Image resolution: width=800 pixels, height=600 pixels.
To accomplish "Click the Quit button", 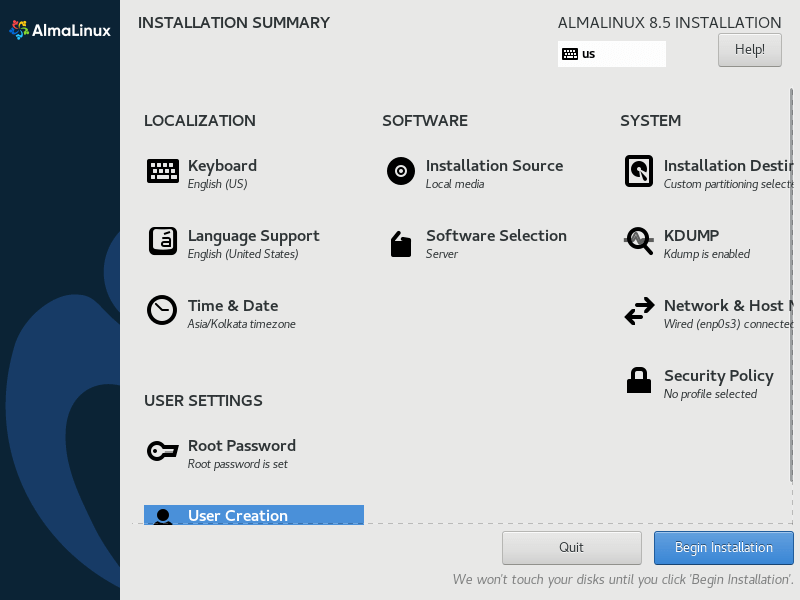I will 571,547.
